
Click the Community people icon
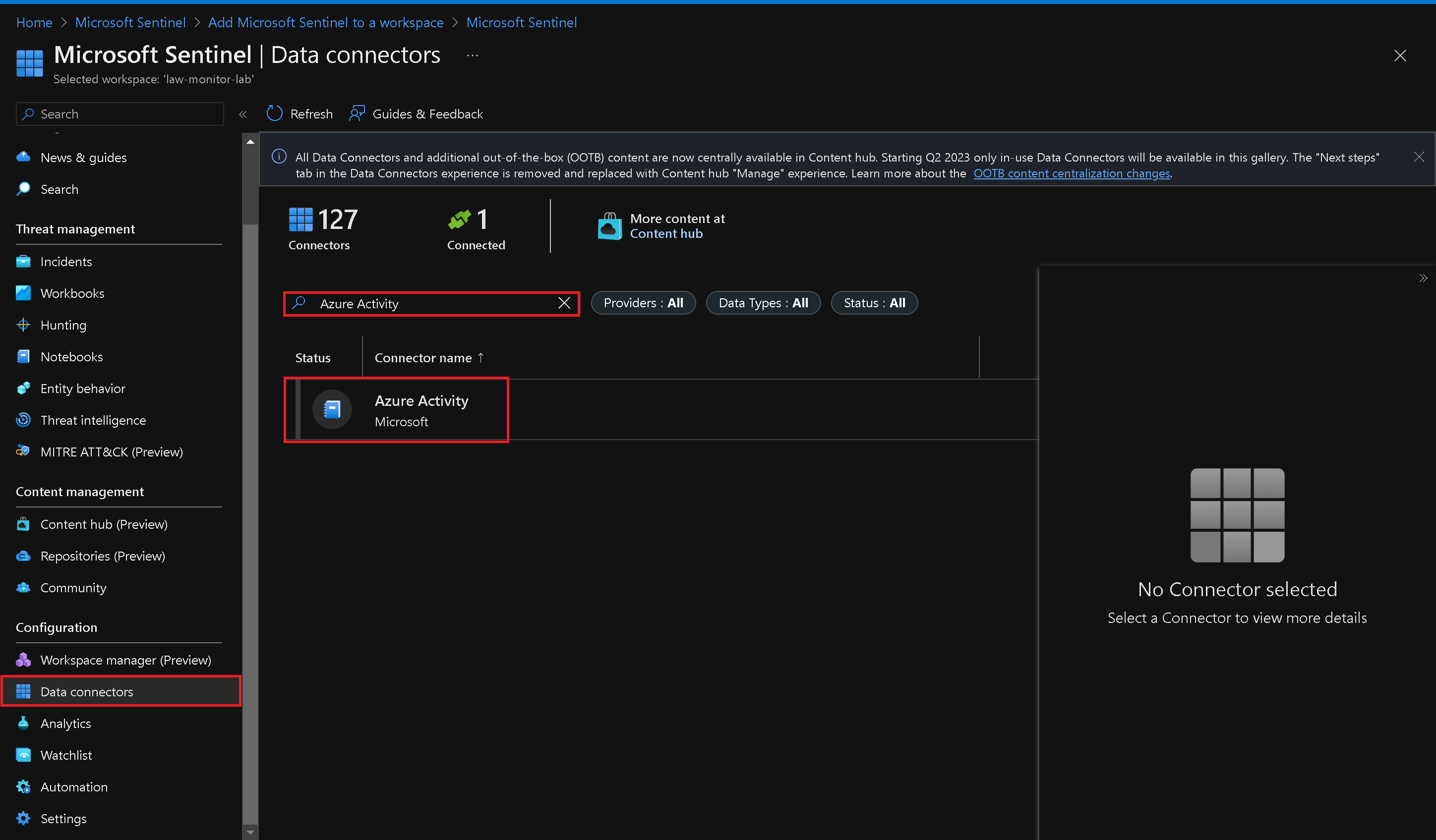[23, 587]
